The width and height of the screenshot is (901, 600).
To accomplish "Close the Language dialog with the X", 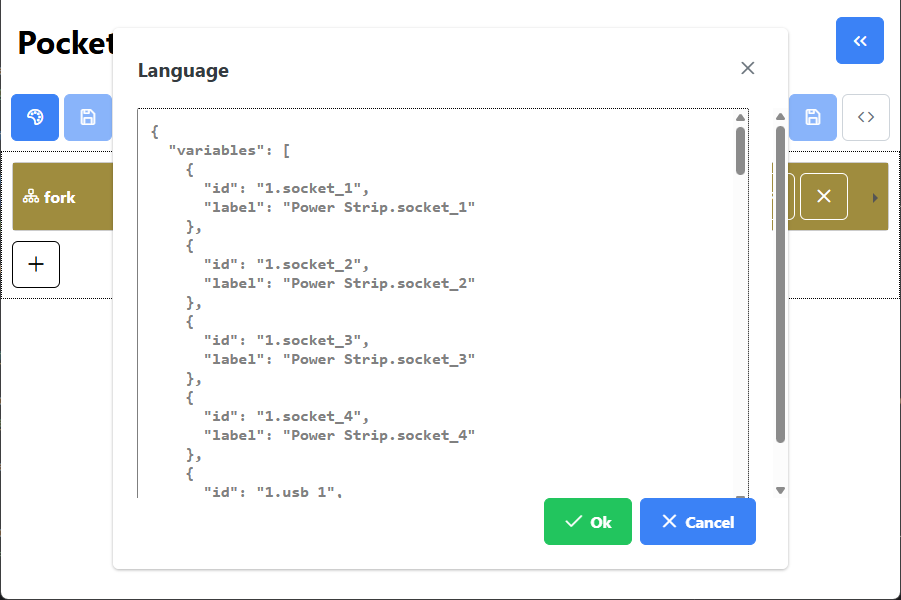I will [x=747, y=68].
